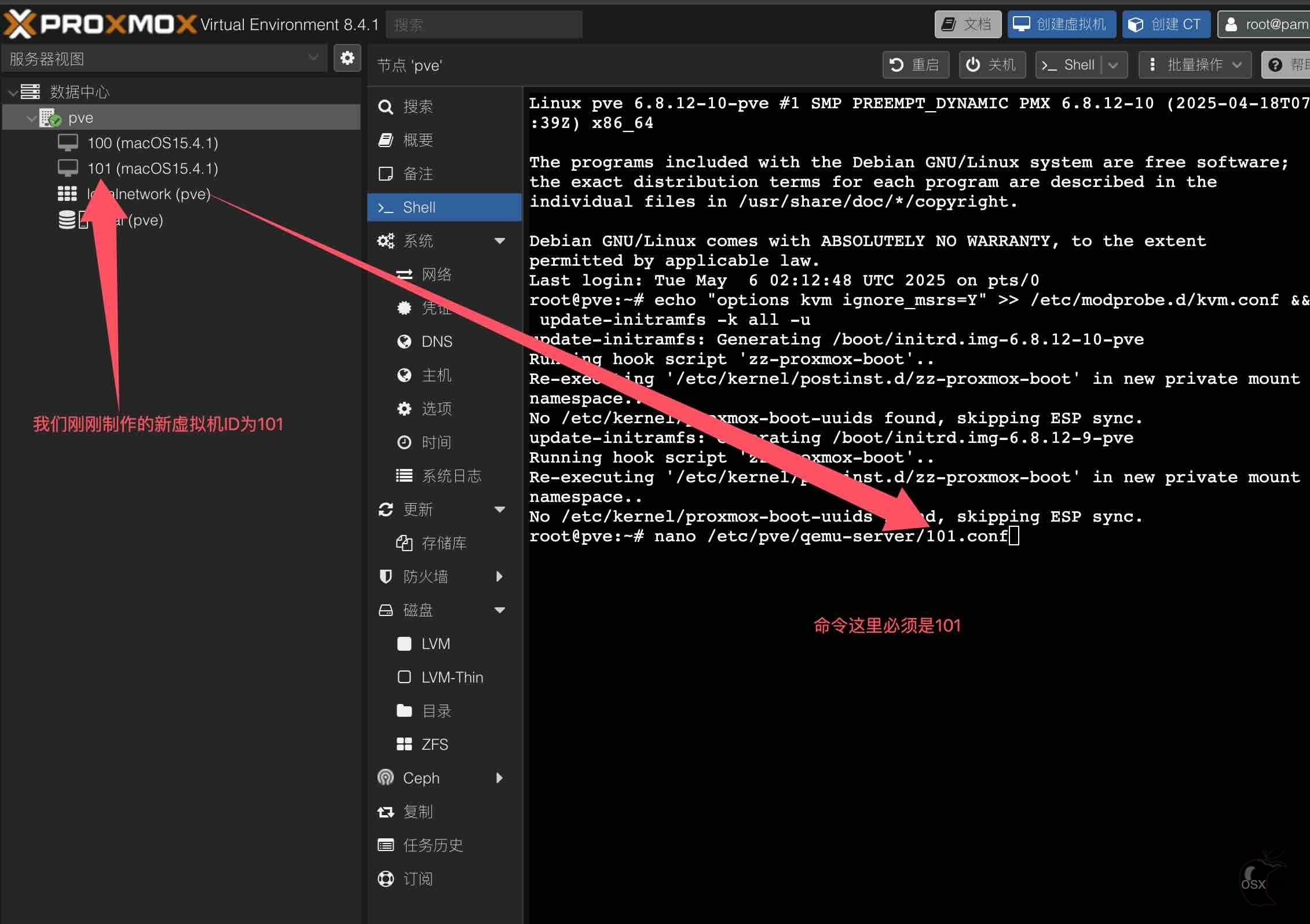Click the DNS globe icon
1310x924 pixels.
coord(404,342)
